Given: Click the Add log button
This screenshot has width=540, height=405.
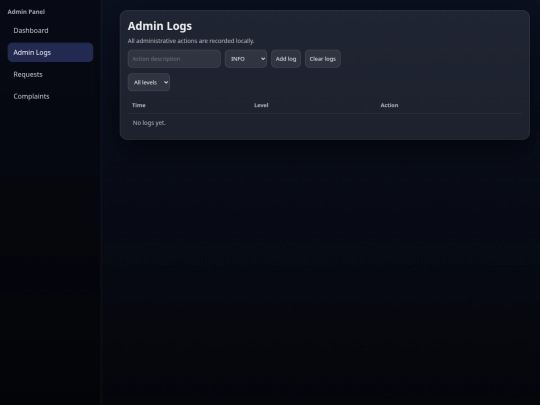Looking at the screenshot, I should (286, 59).
